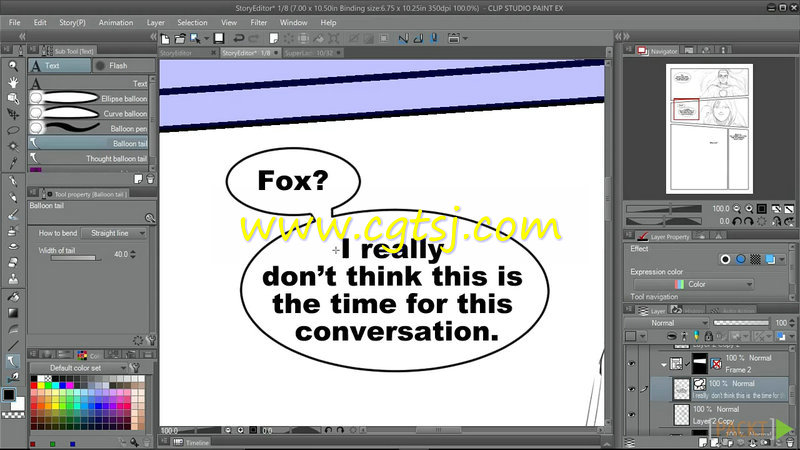Select the Flash sub tool group

[x=124, y=66]
